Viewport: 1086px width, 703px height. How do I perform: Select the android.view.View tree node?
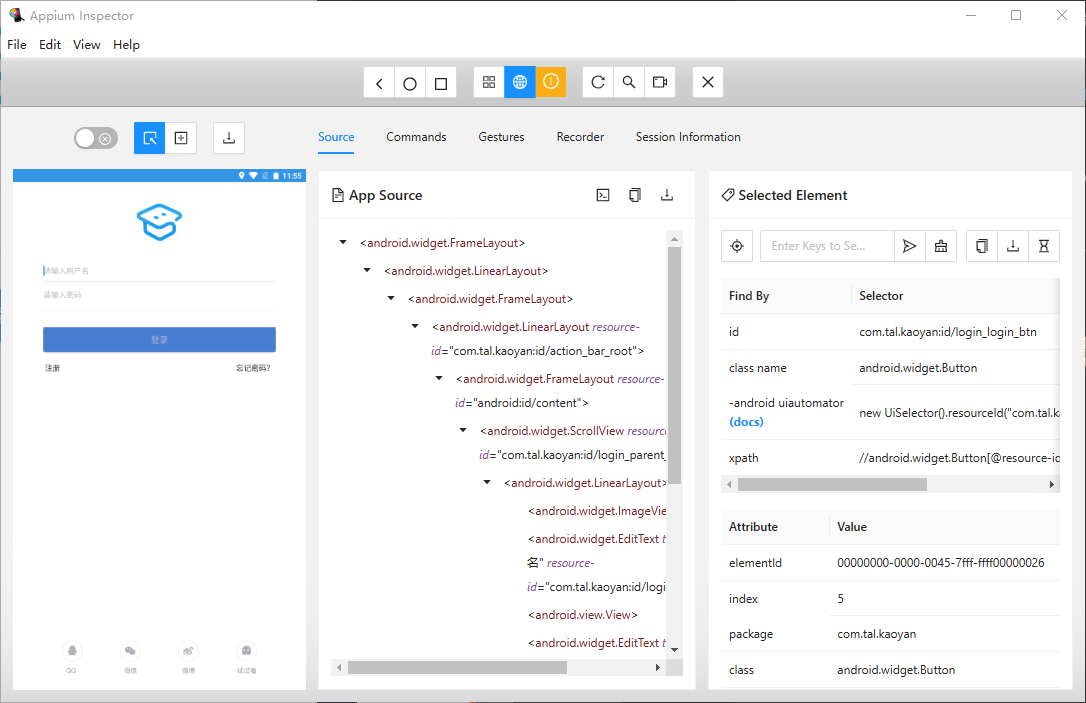[x=582, y=615]
